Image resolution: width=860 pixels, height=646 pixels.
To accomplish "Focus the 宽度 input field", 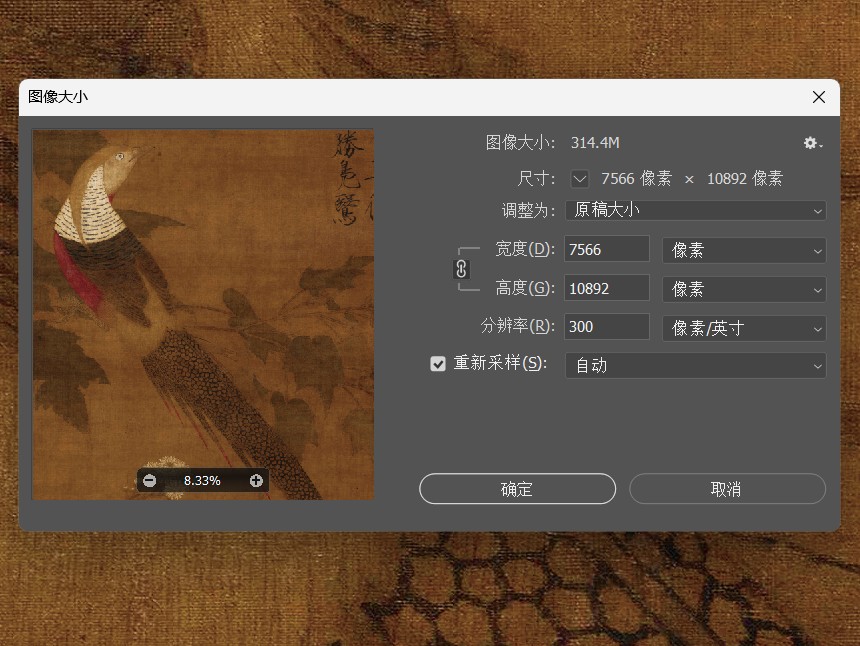I will 607,250.
